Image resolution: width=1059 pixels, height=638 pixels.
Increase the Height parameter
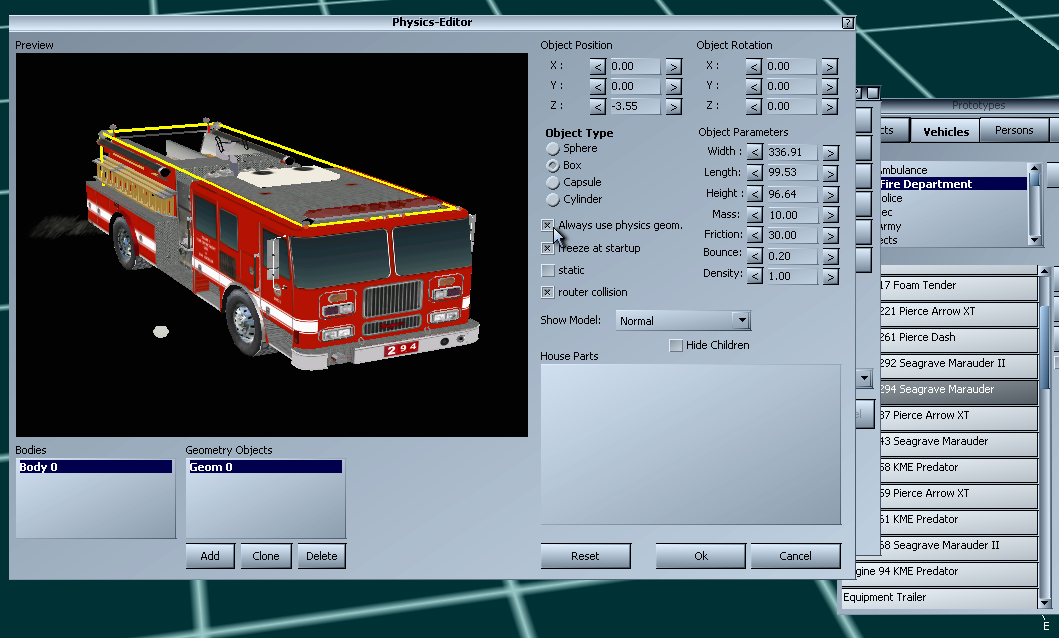pos(831,194)
